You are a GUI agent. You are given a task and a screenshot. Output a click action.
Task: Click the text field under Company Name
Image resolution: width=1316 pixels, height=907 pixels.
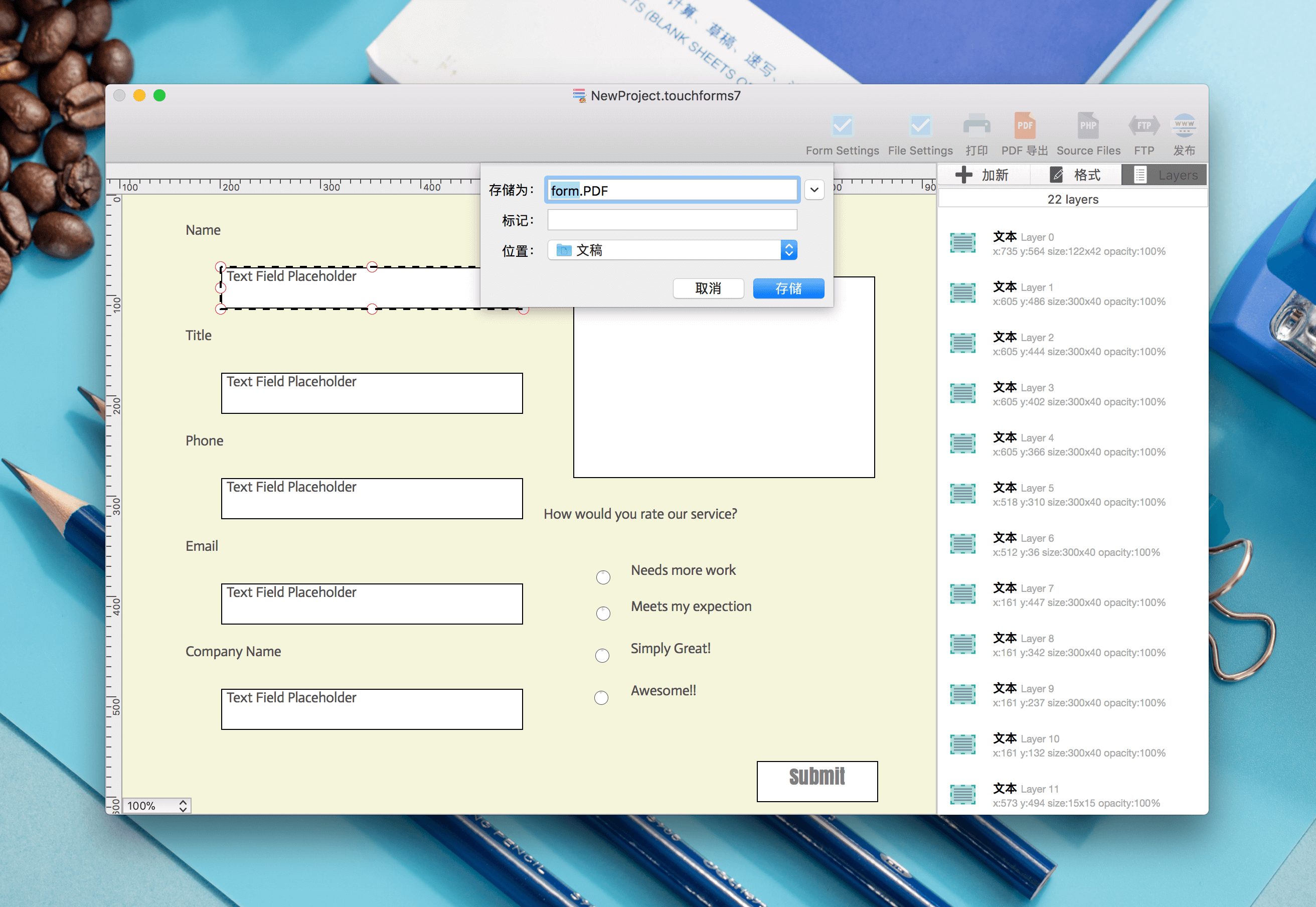372,709
